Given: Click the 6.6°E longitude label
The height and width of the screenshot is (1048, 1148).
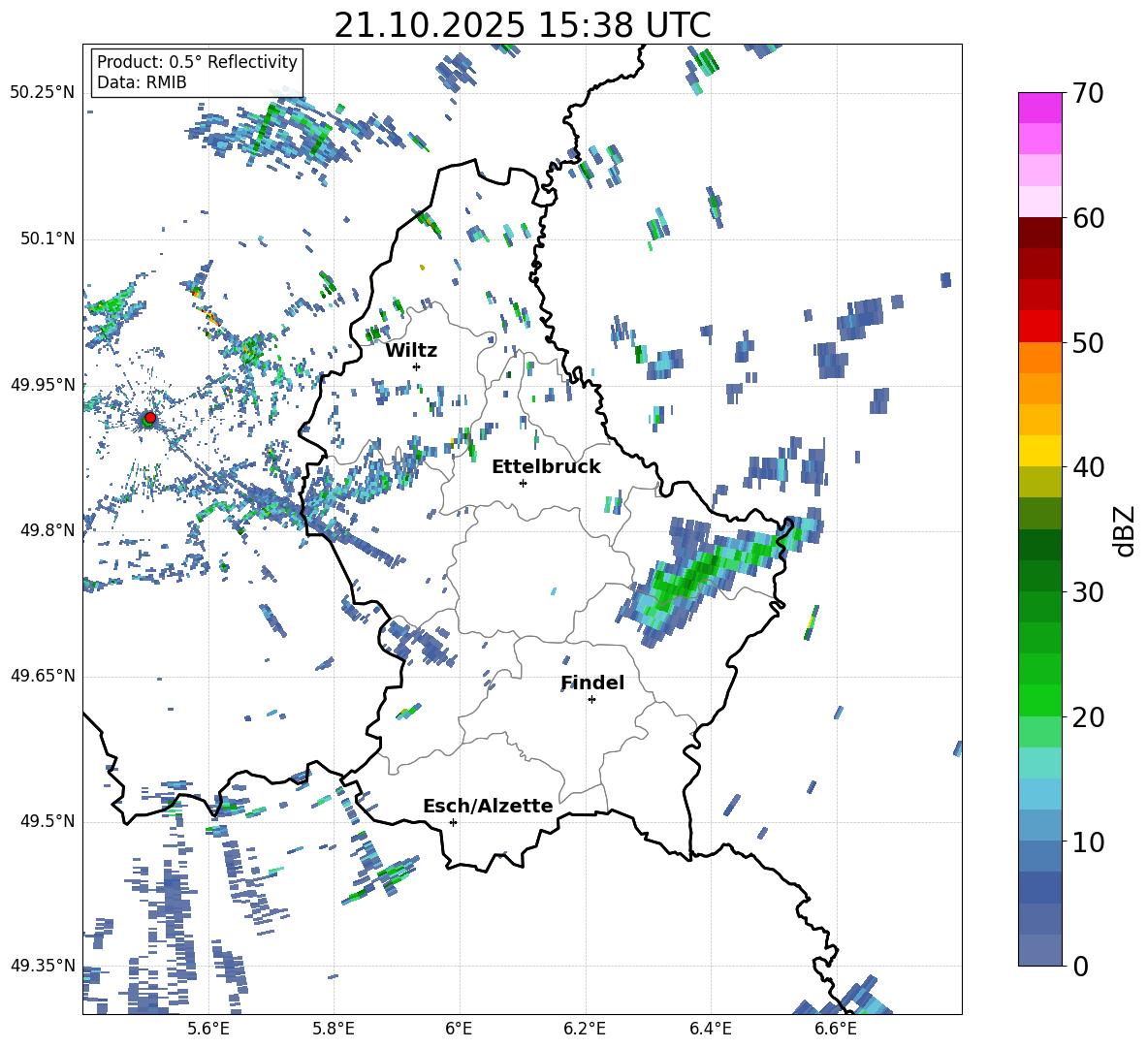Looking at the screenshot, I should 836,1029.
